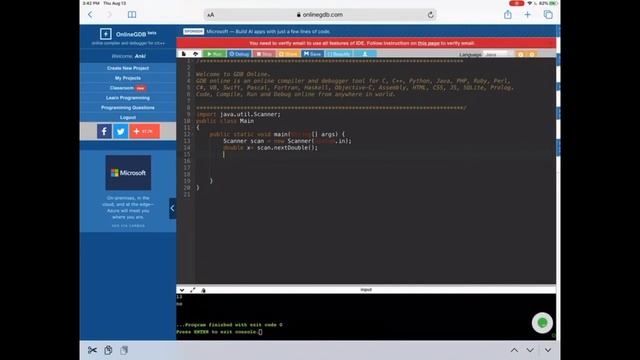
Task: Click 'public class Main' code line
Action: pyautogui.click(x=225, y=121)
